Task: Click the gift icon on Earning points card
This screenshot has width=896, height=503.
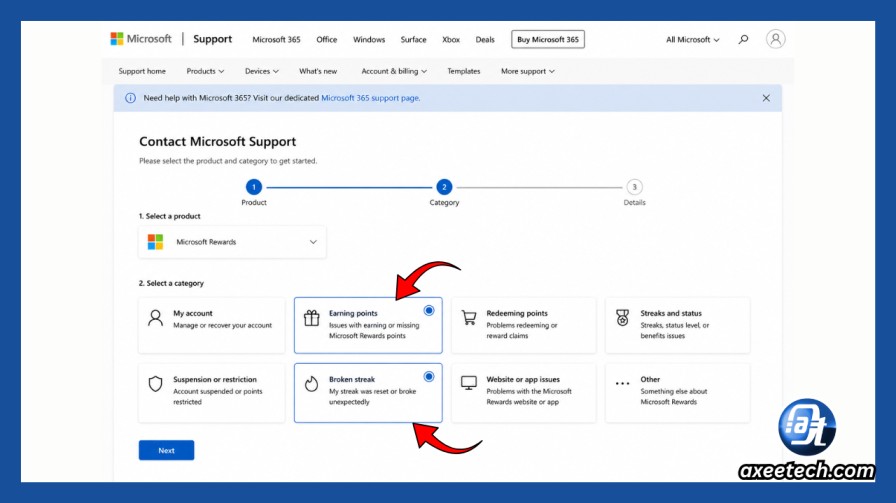Action: [311, 318]
